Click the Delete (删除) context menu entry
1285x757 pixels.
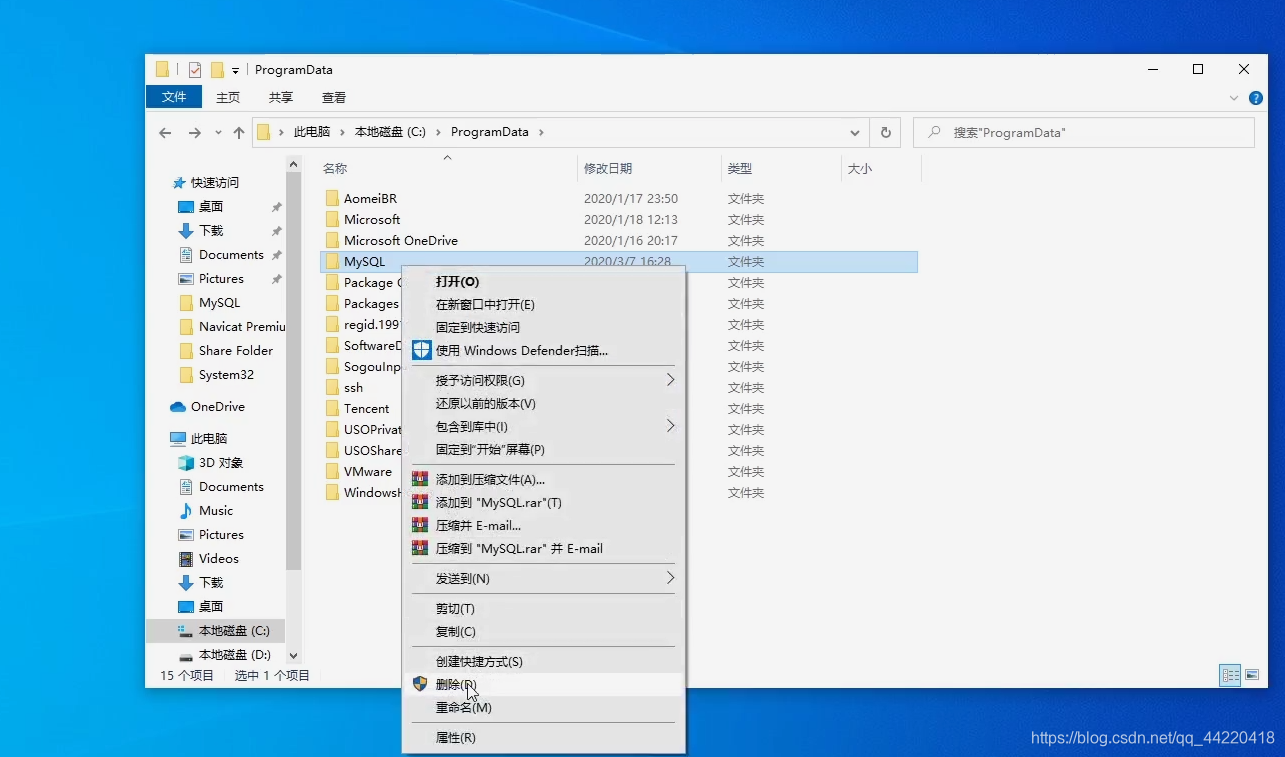(x=543, y=685)
